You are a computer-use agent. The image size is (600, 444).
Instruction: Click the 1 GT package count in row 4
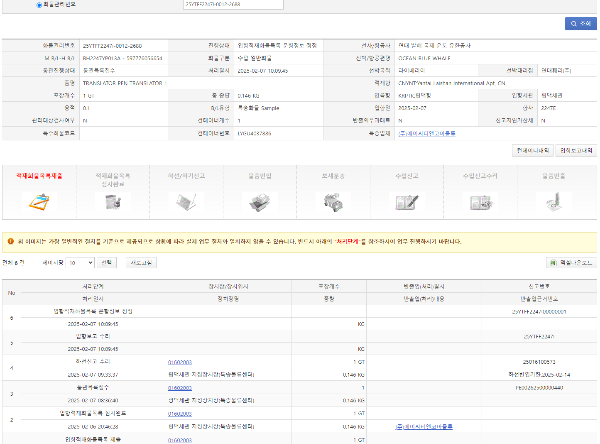pyautogui.click(x=359, y=362)
